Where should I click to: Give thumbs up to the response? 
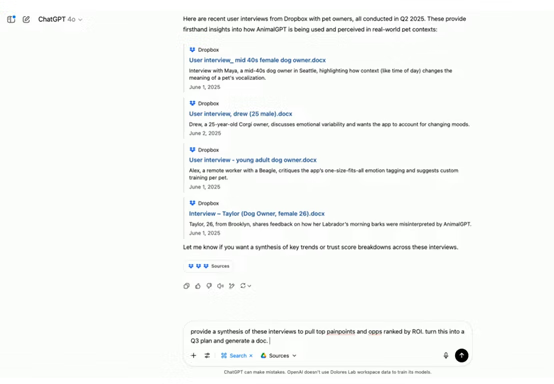click(x=198, y=286)
